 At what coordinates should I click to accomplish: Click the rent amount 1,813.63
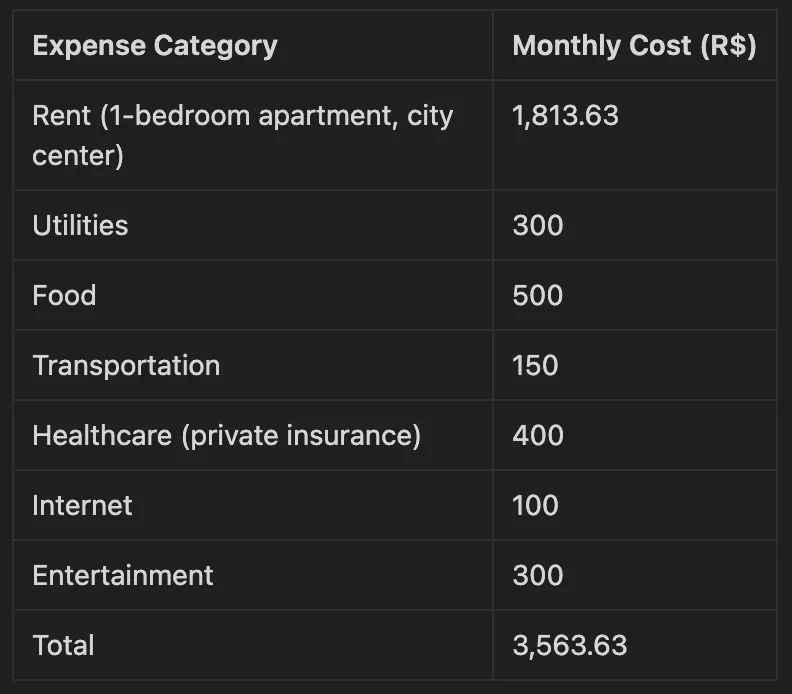[x=565, y=116]
